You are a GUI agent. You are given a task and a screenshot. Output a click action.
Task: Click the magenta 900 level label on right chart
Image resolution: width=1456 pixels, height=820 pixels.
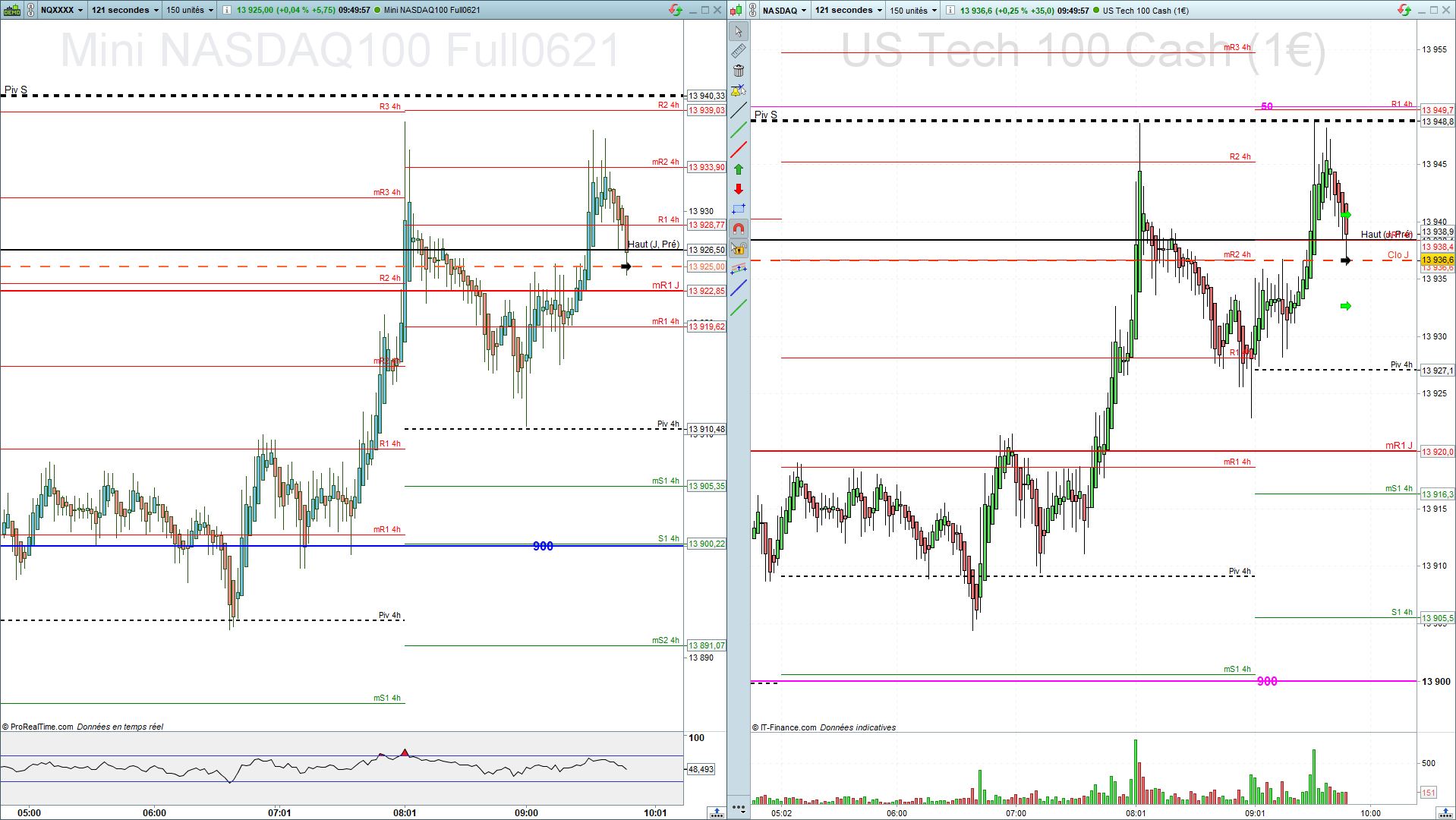click(x=1267, y=681)
